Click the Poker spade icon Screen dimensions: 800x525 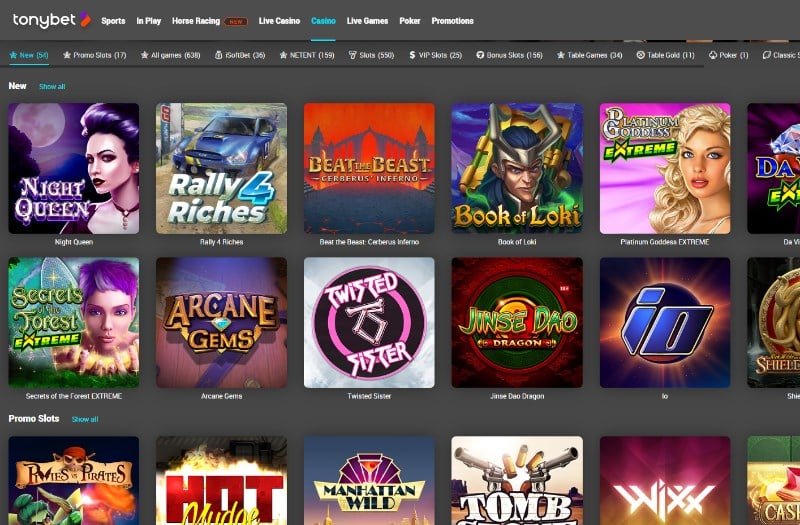pos(713,55)
